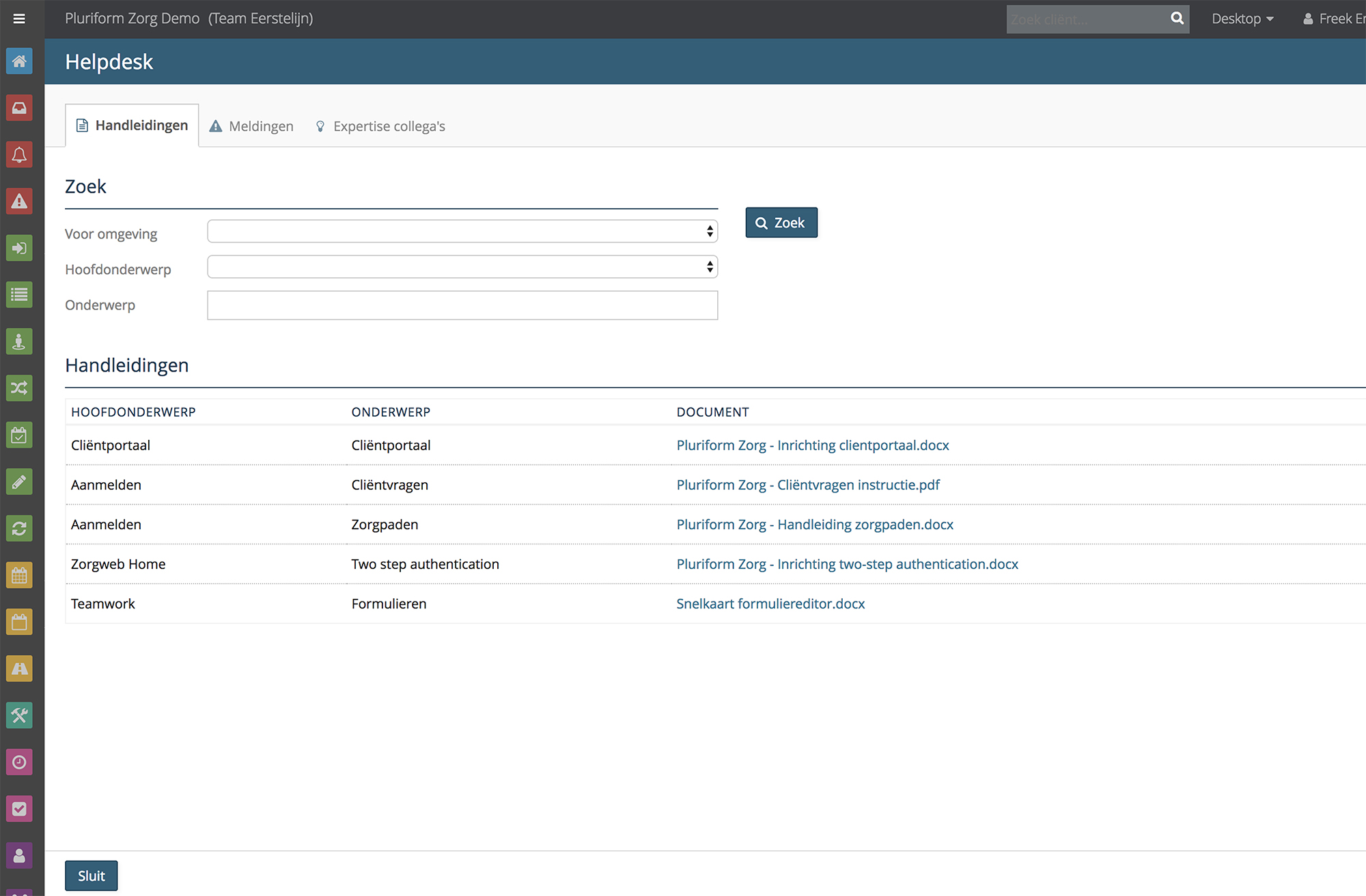The width and height of the screenshot is (1366, 896).
Task: Open the Hoofdonderwerp dropdown
Action: click(462, 267)
